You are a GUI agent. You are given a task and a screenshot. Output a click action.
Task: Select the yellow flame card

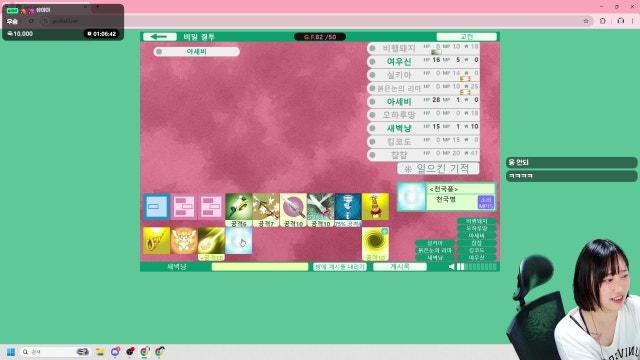click(157, 241)
